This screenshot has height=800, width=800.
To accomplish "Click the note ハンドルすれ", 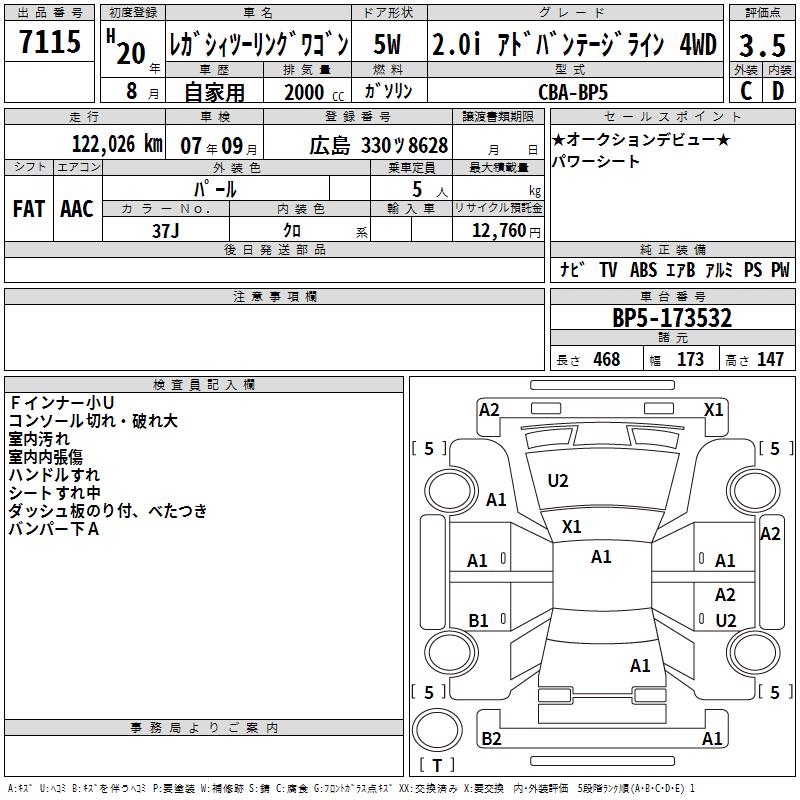I will [54, 474].
